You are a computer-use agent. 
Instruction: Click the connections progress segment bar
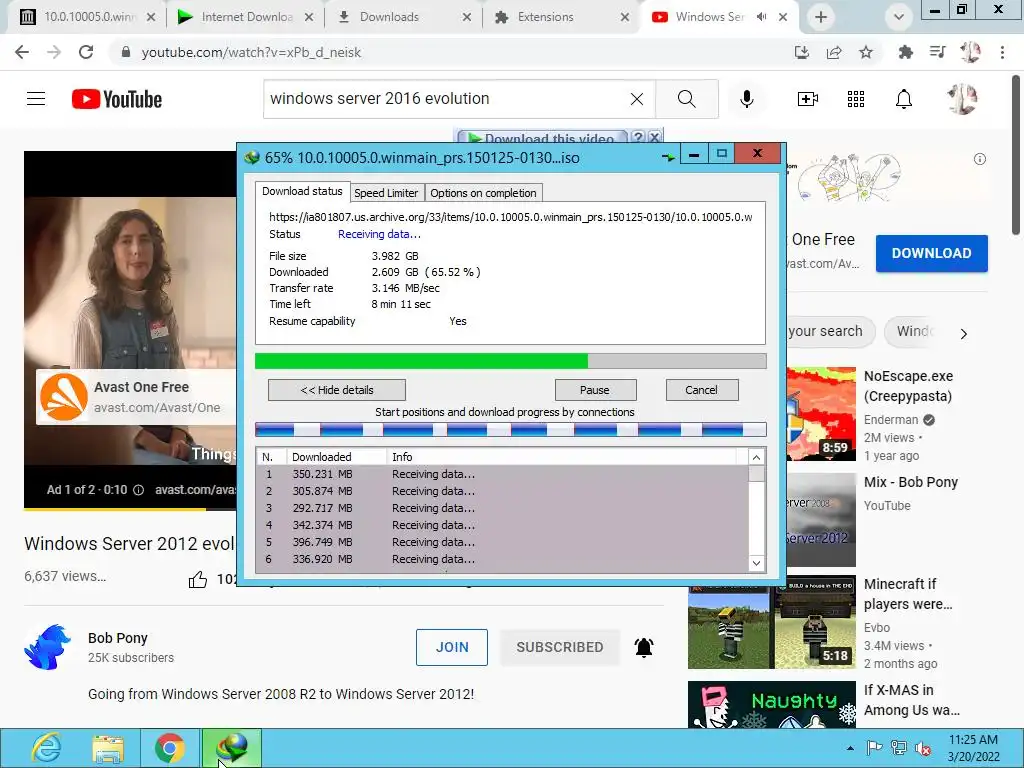511,429
